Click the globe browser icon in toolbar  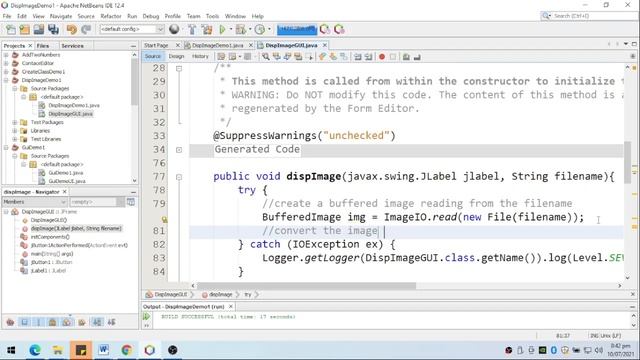pos(174,29)
